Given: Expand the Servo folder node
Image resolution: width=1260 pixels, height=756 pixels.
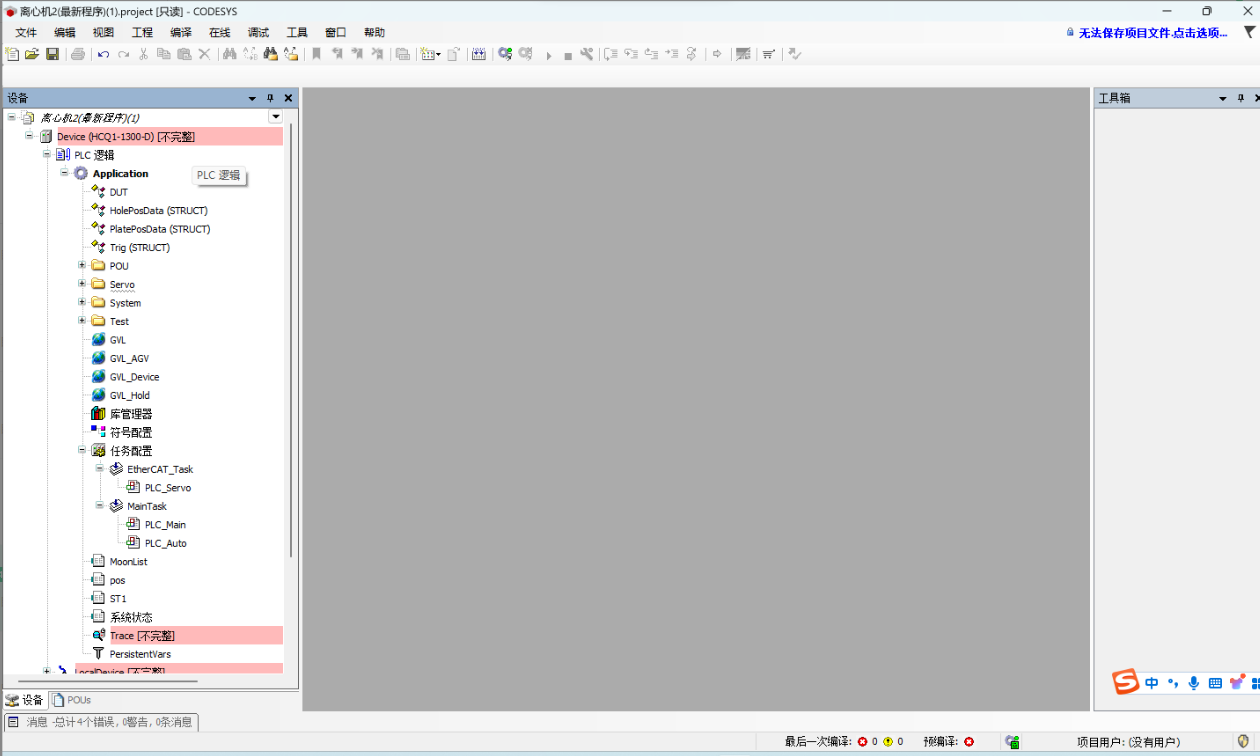Looking at the screenshot, I should 82,284.
